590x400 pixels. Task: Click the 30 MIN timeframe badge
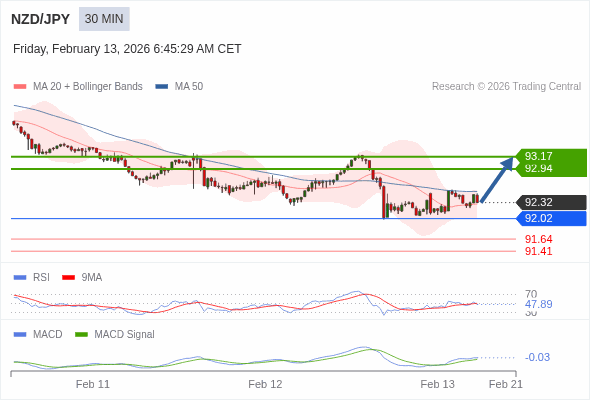coord(104,19)
